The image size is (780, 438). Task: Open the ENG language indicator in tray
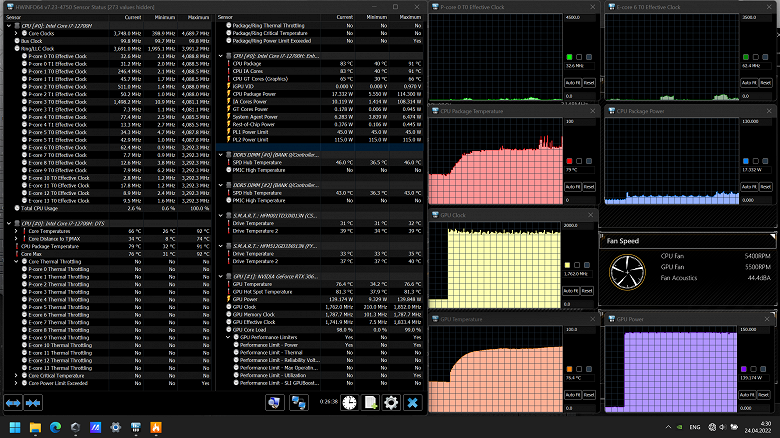(695, 427)
